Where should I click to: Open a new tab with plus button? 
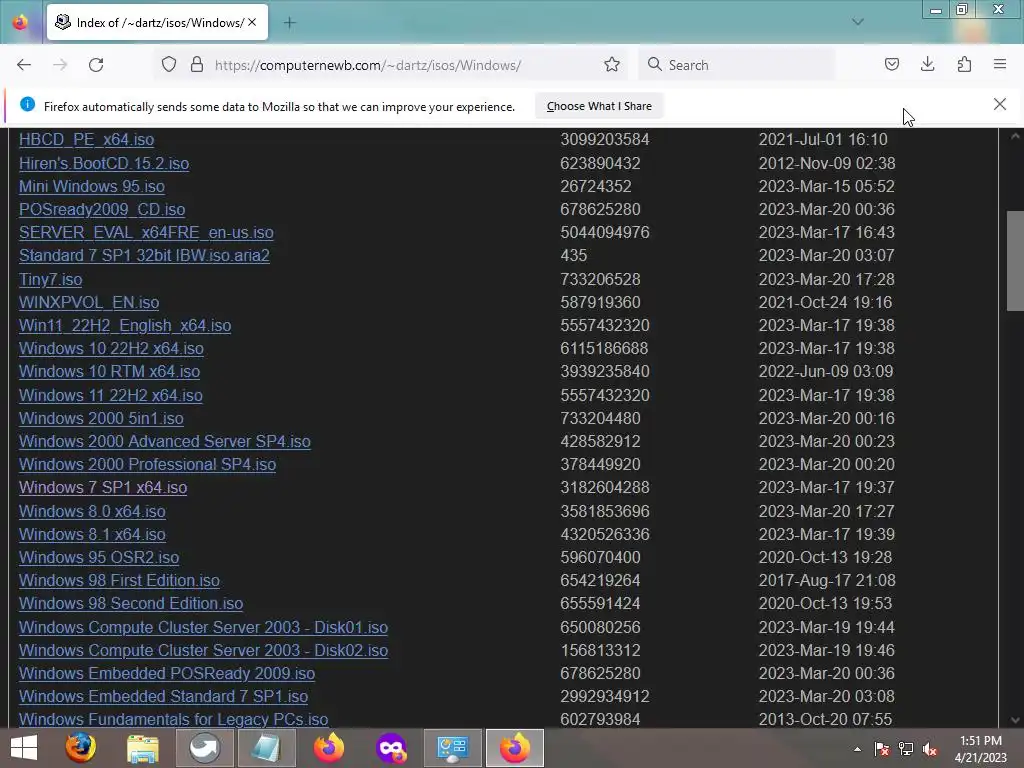[290, 23]
